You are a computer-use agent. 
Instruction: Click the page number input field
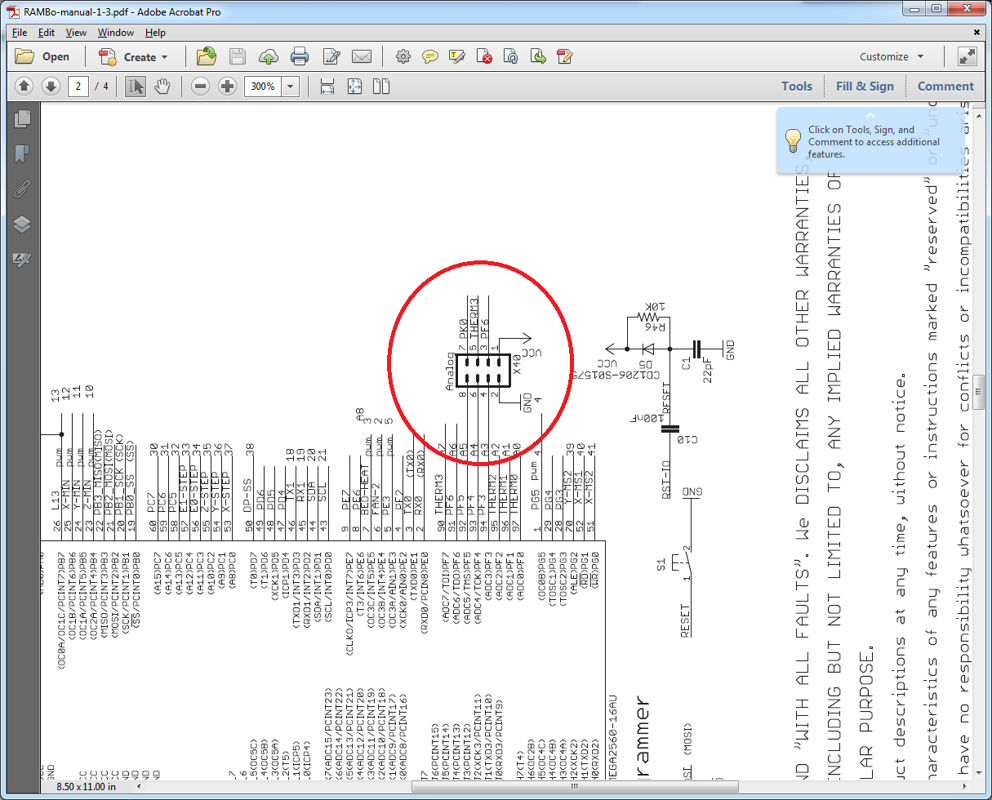[78, 87]
